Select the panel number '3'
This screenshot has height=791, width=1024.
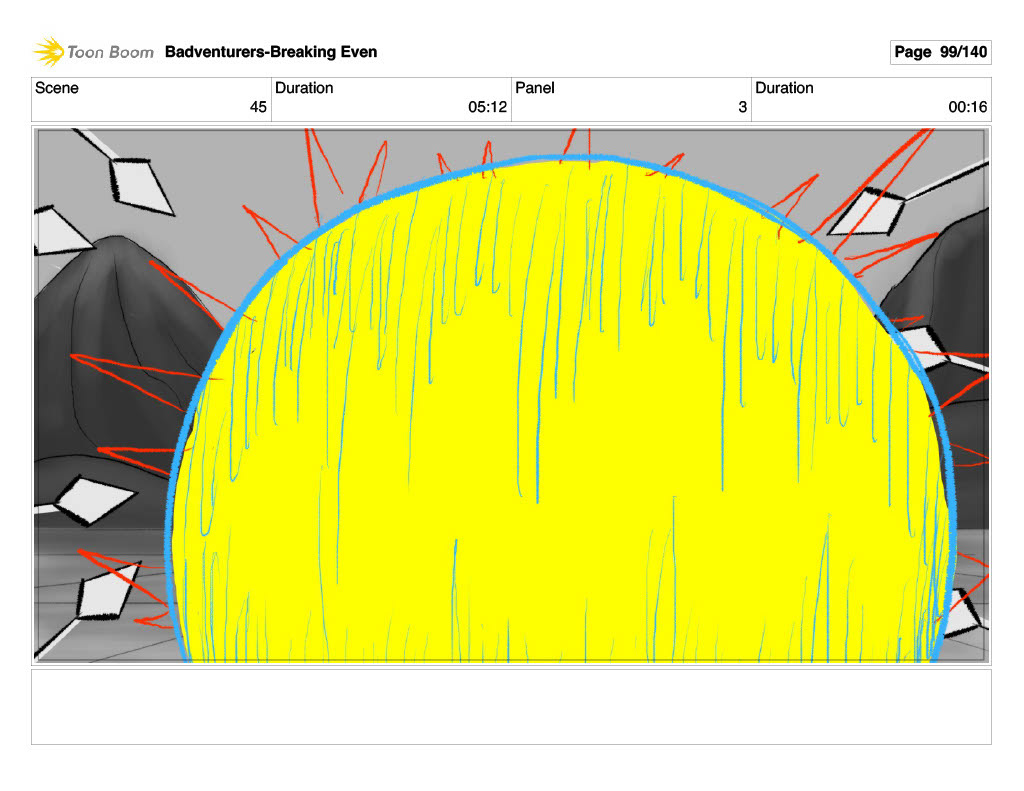[x=743, y=107]
